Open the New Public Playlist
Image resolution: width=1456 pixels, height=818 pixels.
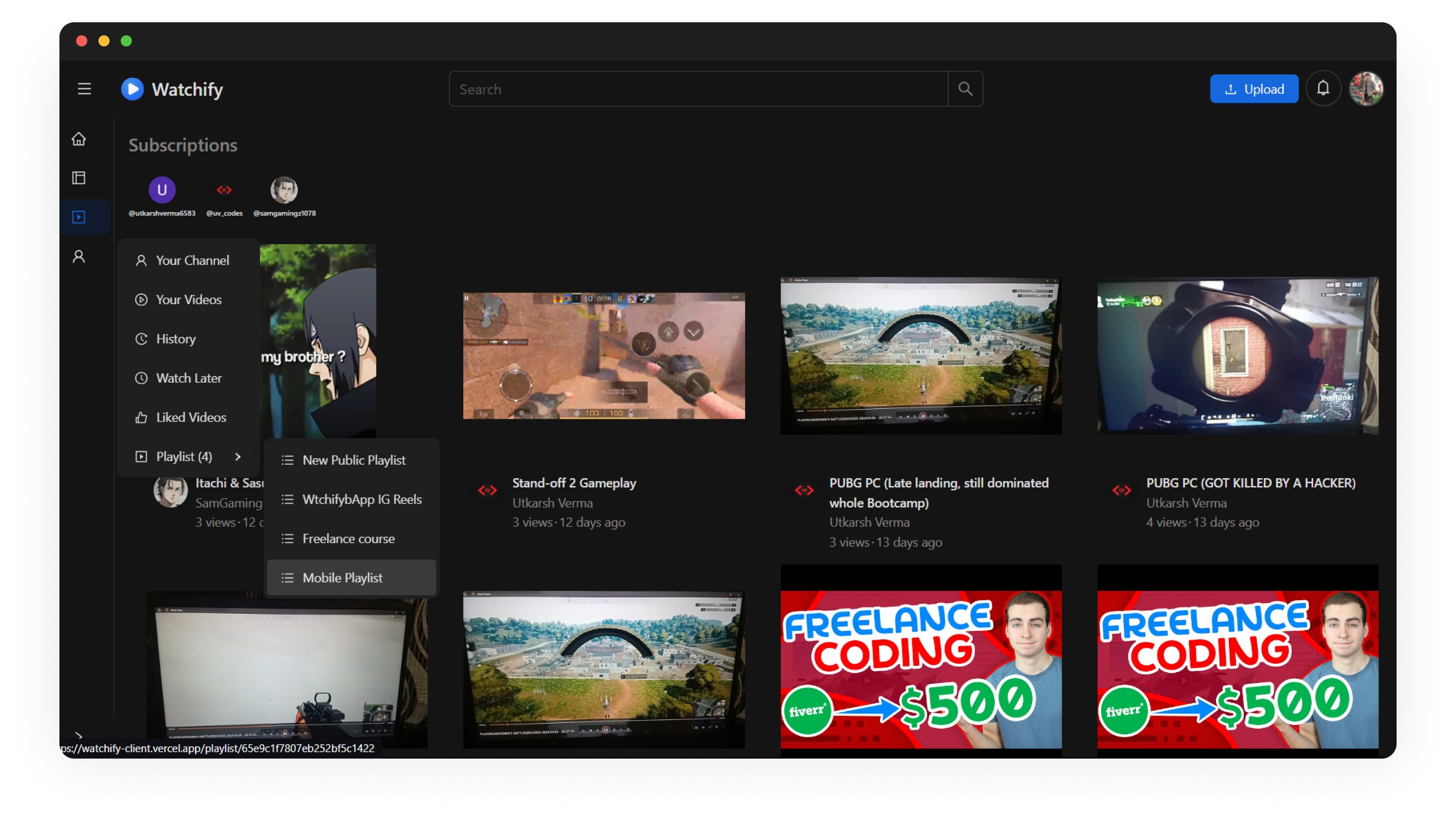tap(351, 460)
